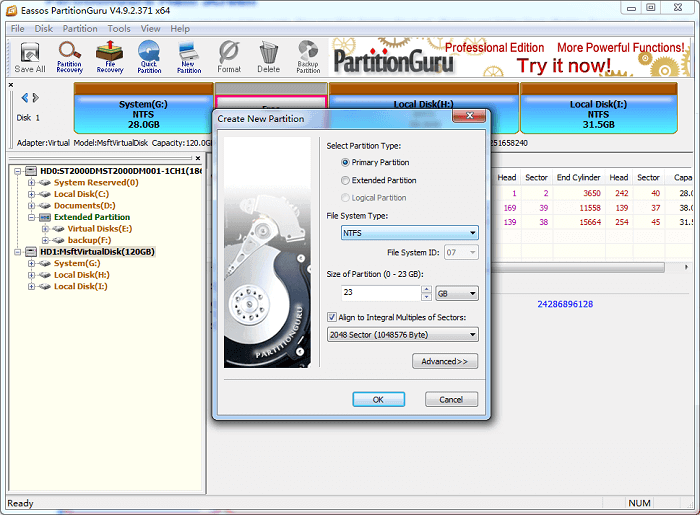Click the horizontal scrollbar in partition table
Viewport: 700px width, 515px height.
(x=578, y=267)
